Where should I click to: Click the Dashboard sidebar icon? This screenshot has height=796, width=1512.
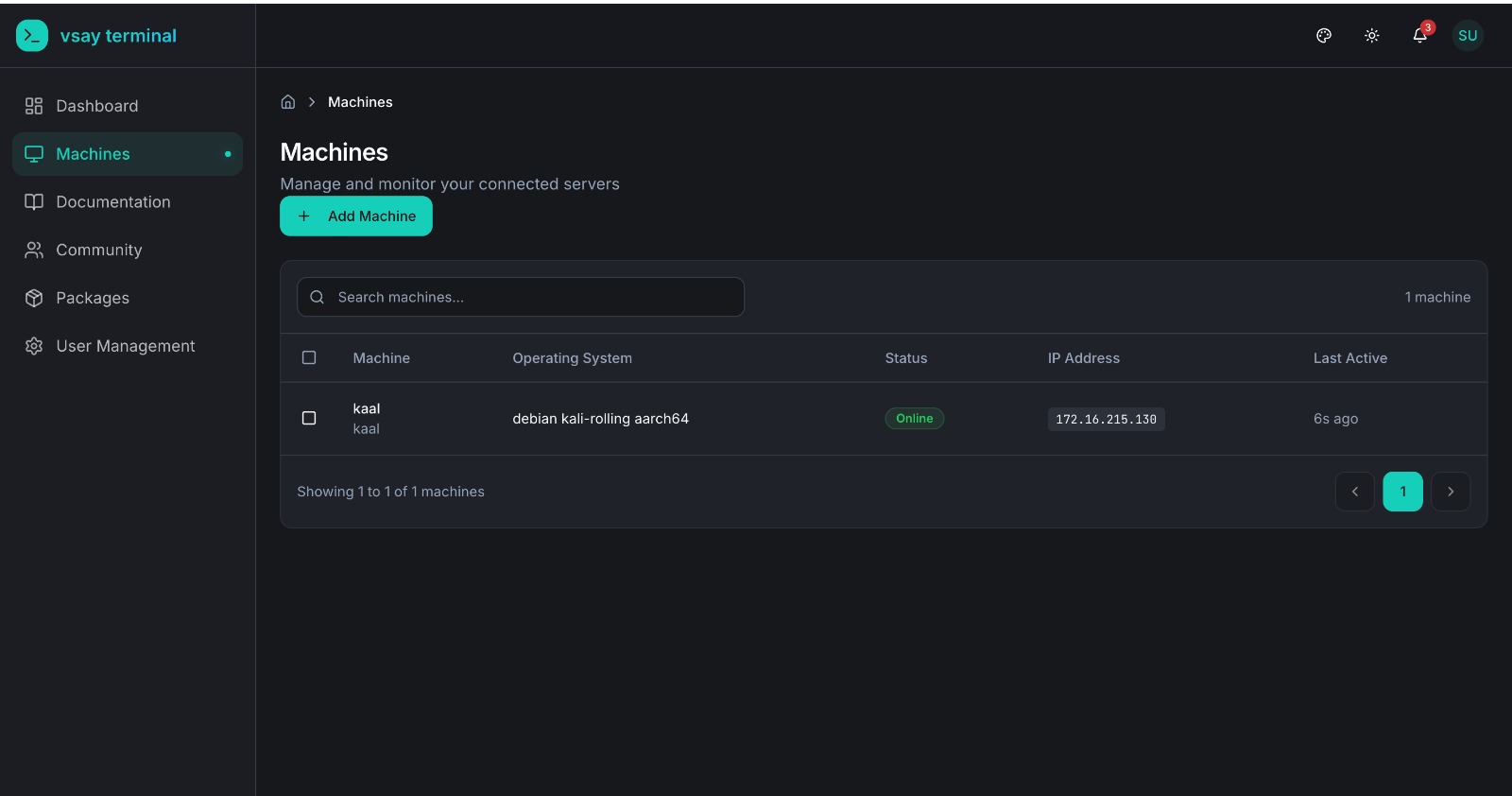tap(34, 106)
